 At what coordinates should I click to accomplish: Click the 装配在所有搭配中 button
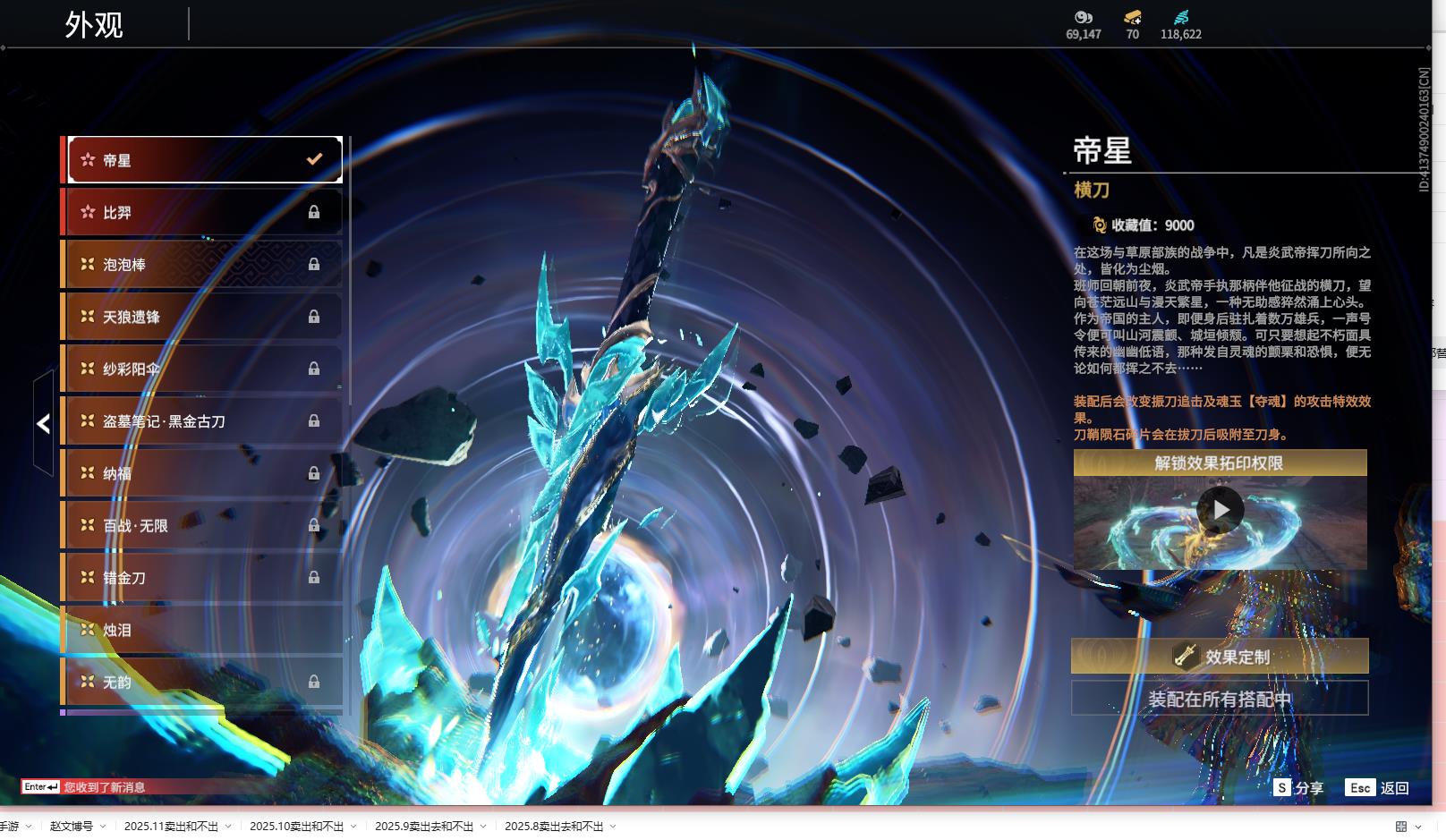click(1220, 699)
